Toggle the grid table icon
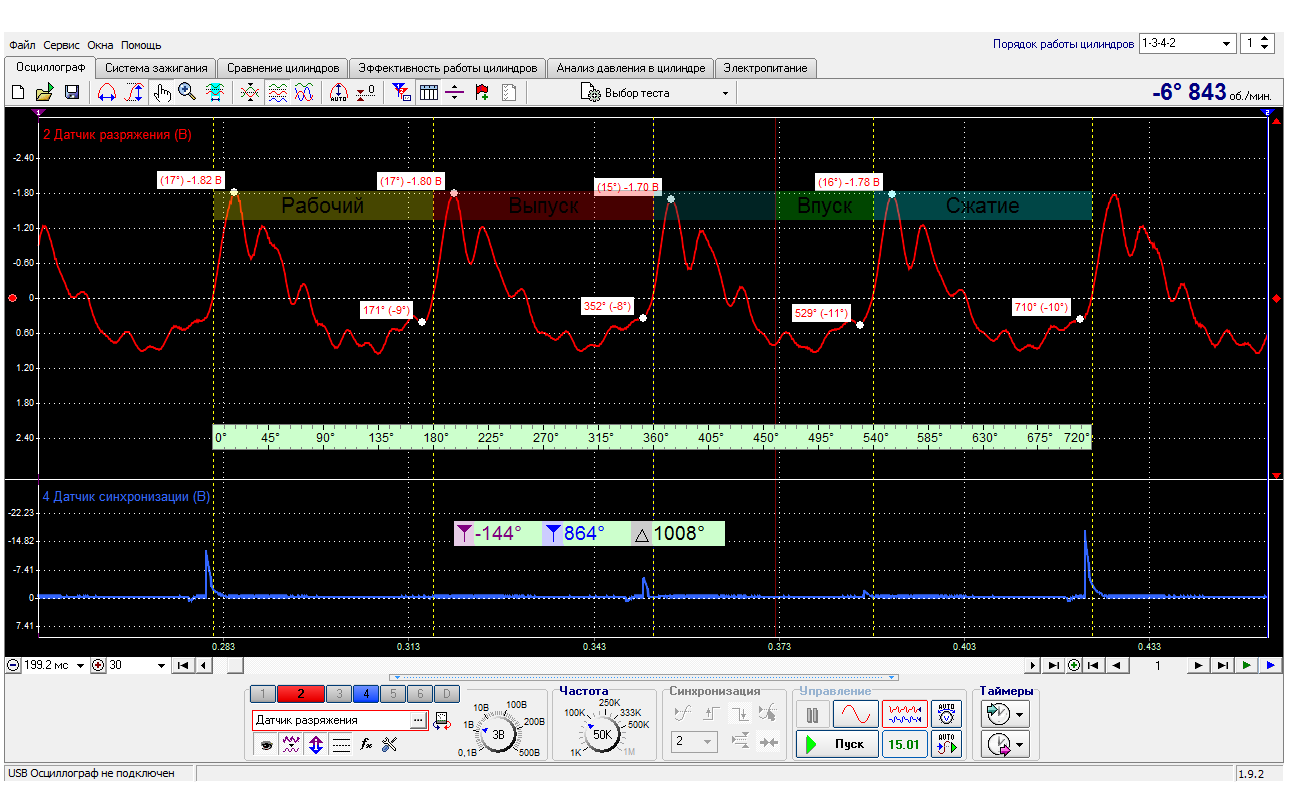 click(429, 92)
